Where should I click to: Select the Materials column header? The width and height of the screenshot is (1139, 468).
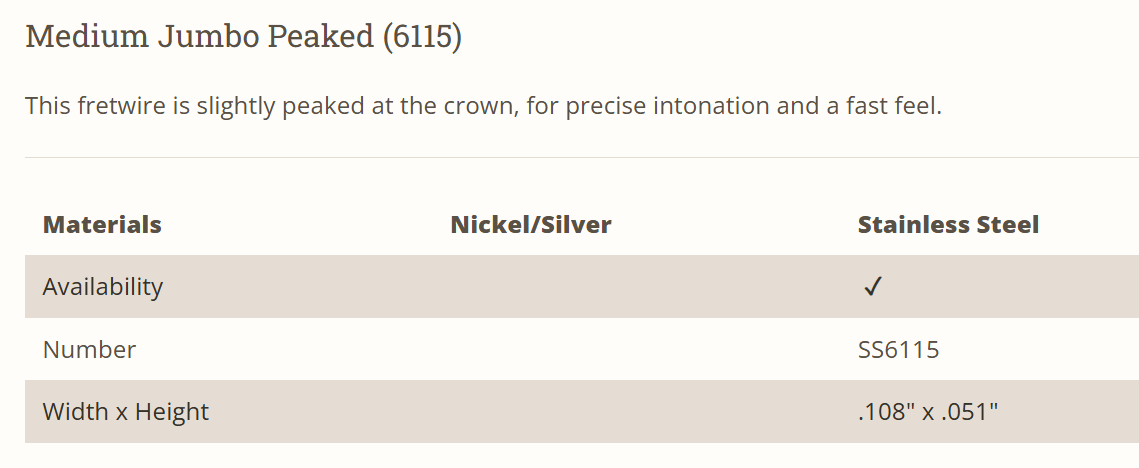click(102, 224)
